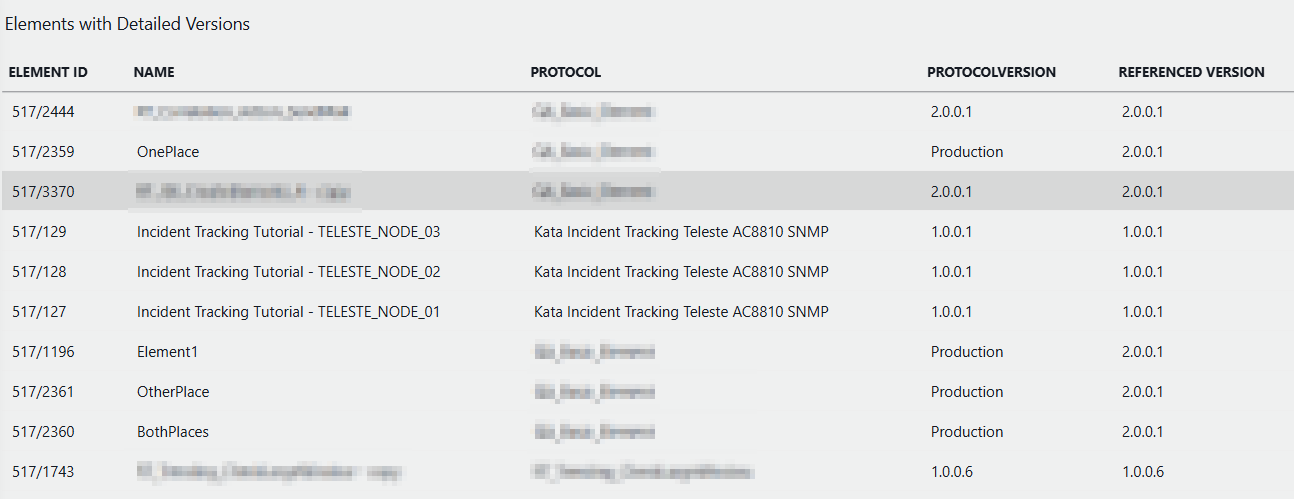Sort by the ELEMENT ID column header
This screenshot has width=1294, height=499.
coord(48,72)
